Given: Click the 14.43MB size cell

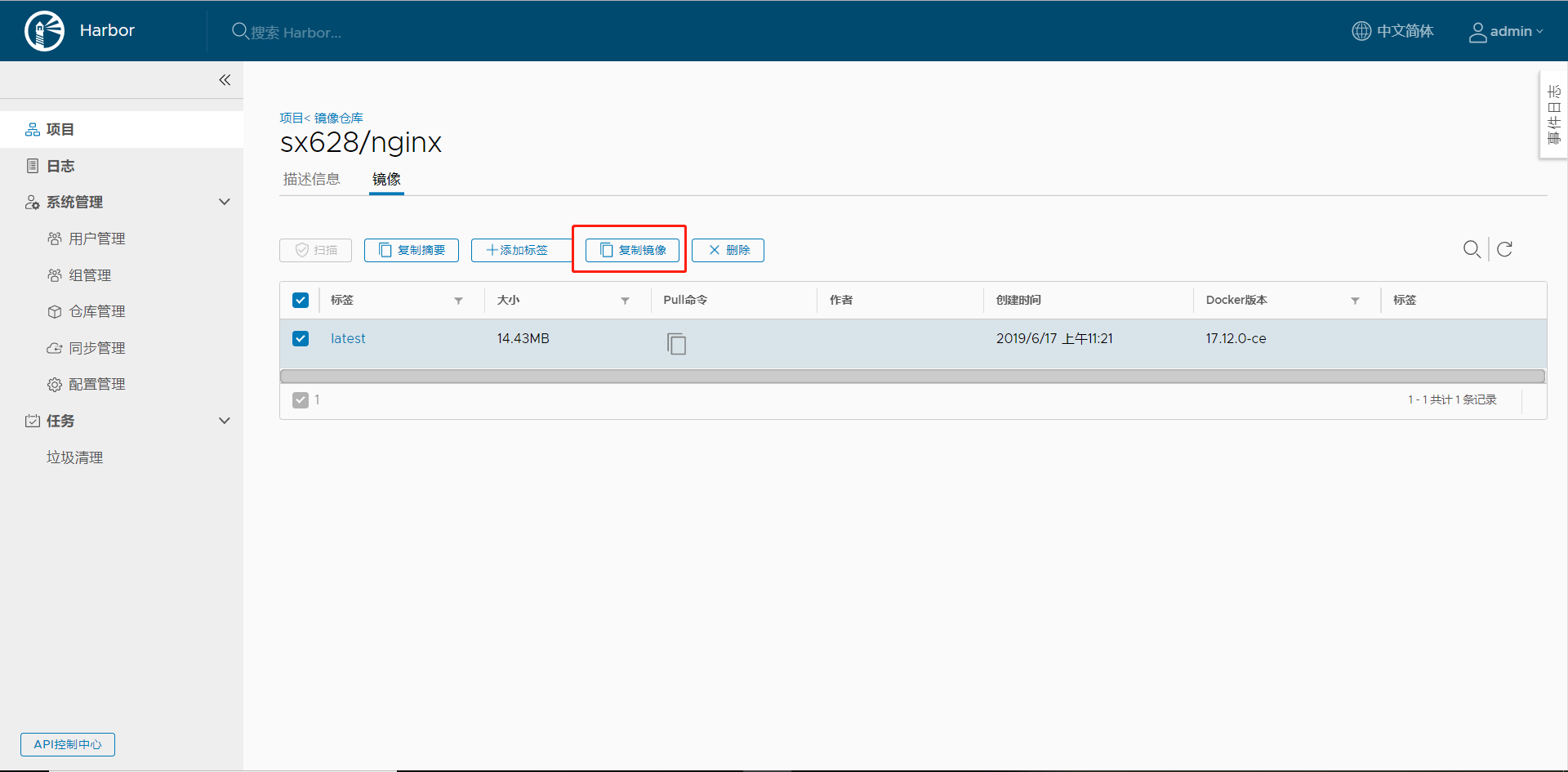Looking at the screenshot, I should [523, 338].
